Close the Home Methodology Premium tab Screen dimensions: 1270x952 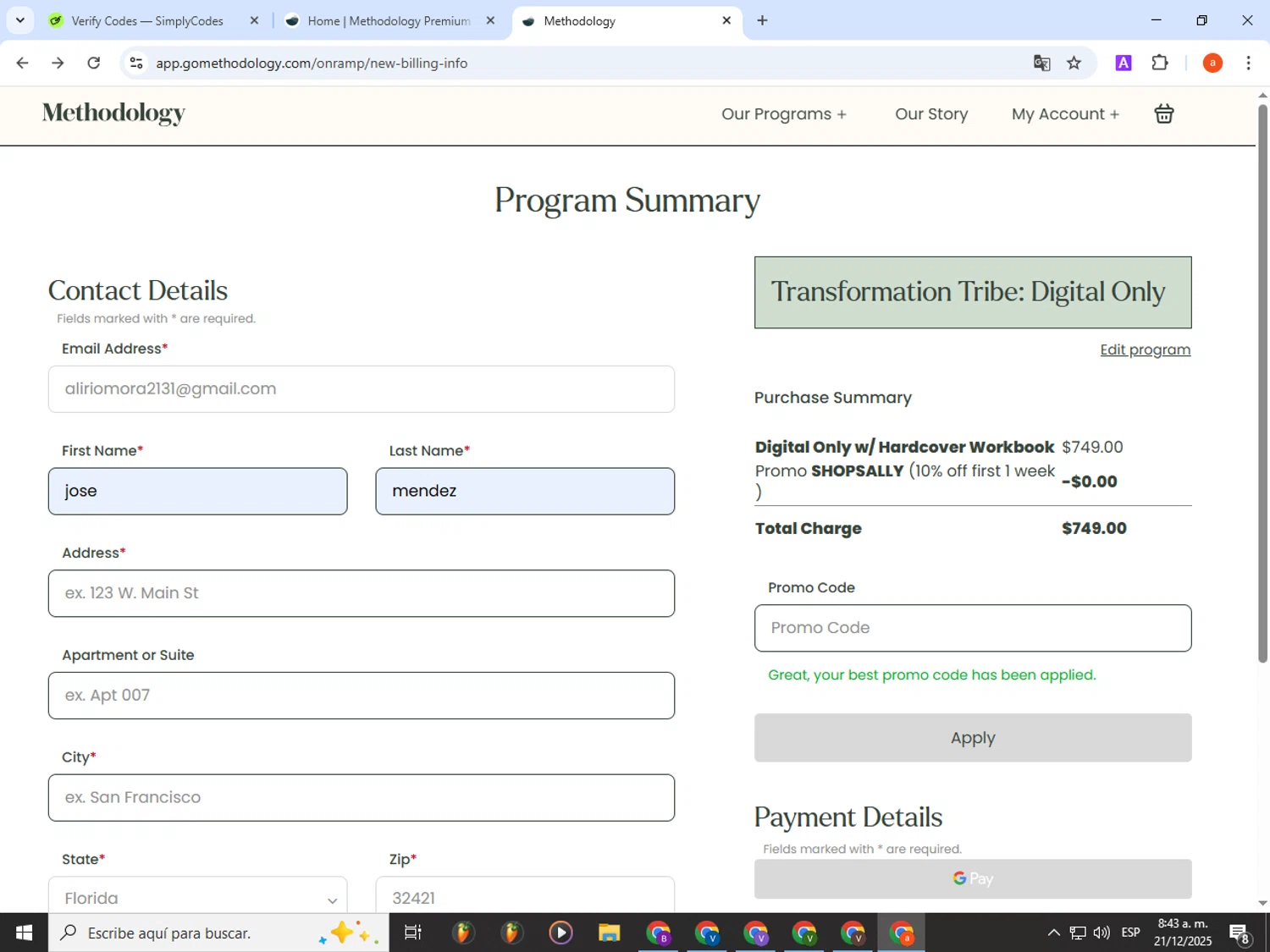(490, 20)
